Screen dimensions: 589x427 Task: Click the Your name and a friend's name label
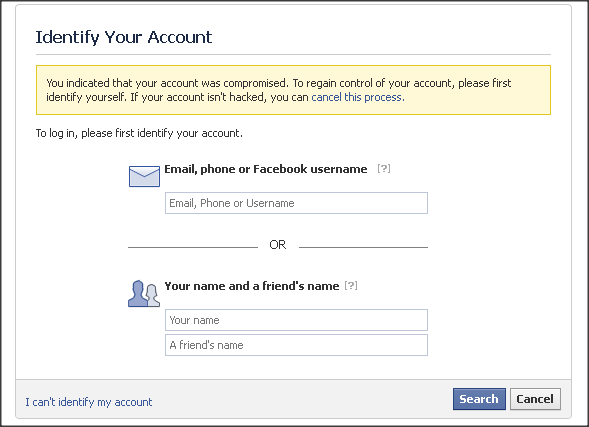252,286
